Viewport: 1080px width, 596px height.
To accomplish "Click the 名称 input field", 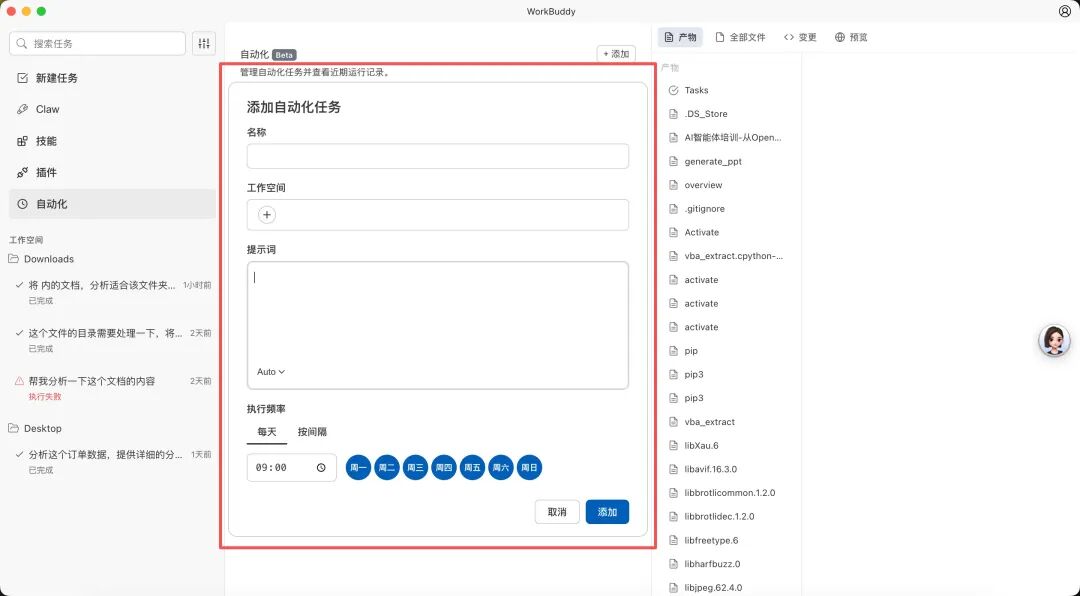I will 437,157.
